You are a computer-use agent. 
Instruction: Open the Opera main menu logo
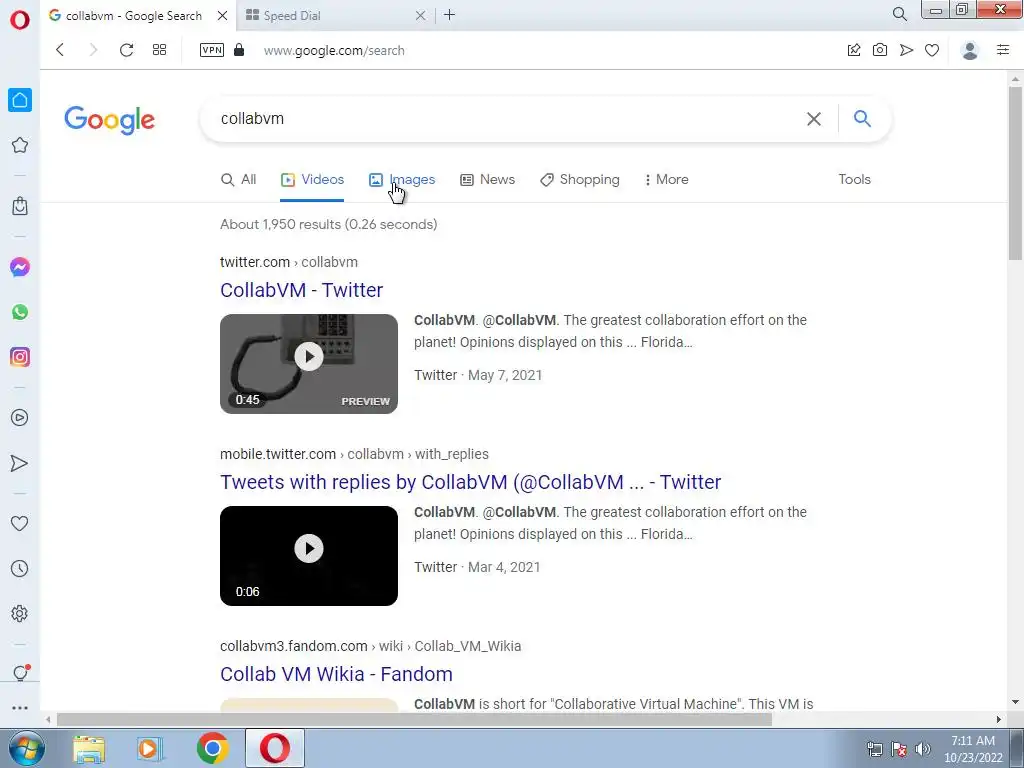click(x=20, y=20)
